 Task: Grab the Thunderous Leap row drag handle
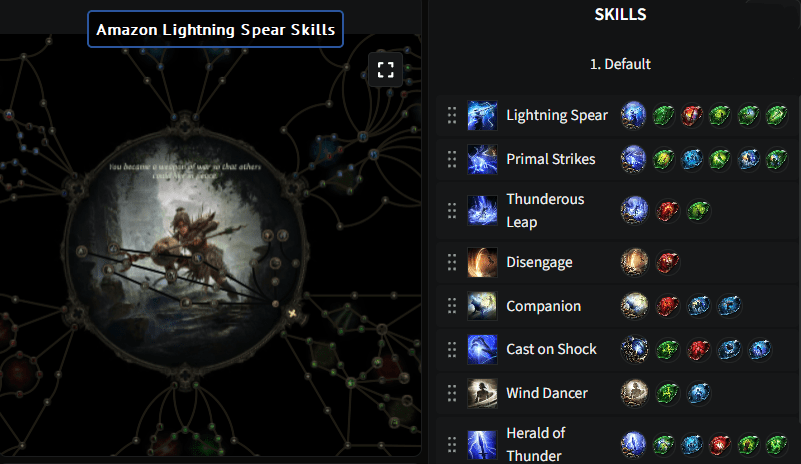452,211
